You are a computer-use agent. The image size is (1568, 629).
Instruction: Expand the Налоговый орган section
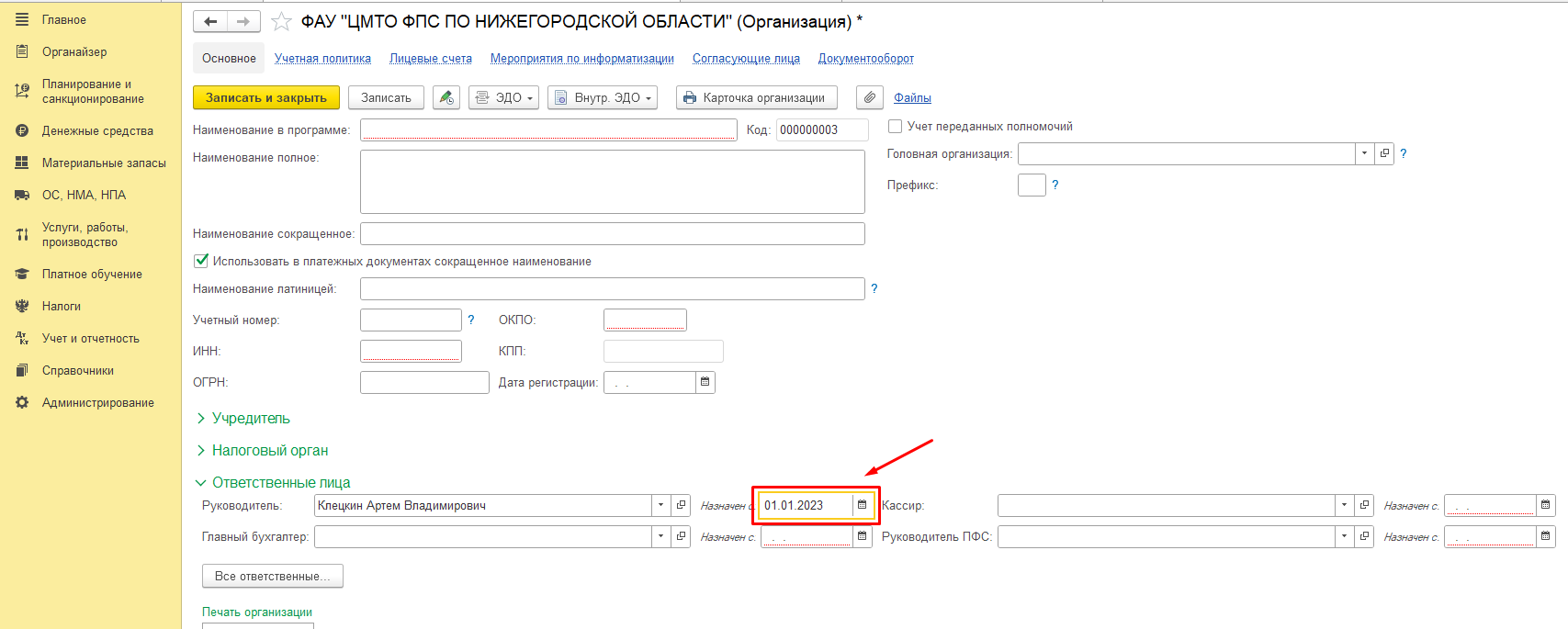pyautogui.click(x=263, y=451)
